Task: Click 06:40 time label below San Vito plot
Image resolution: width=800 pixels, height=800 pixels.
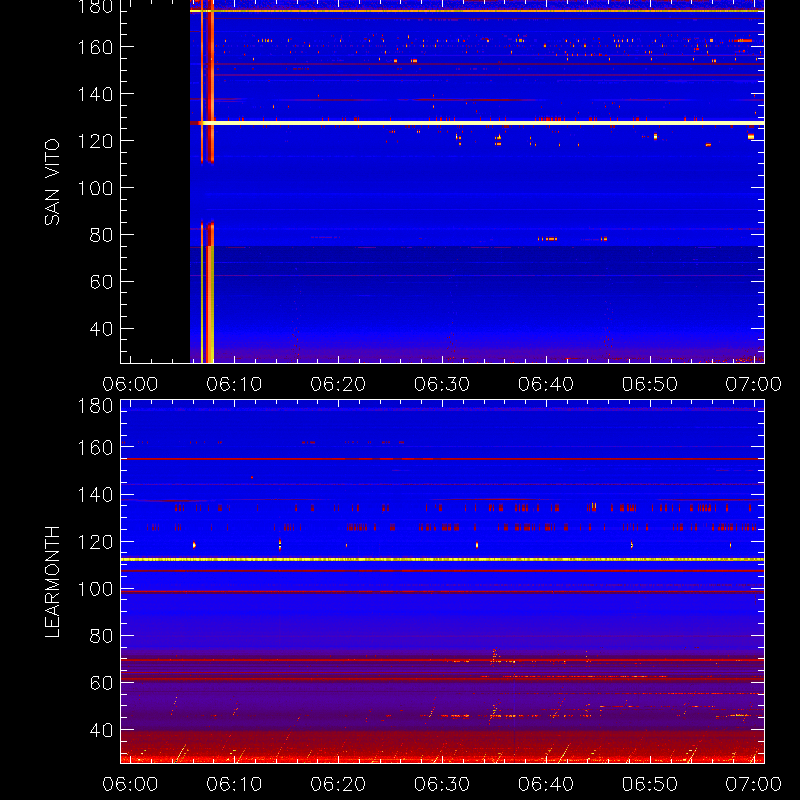Action: [x=546, y=384]
